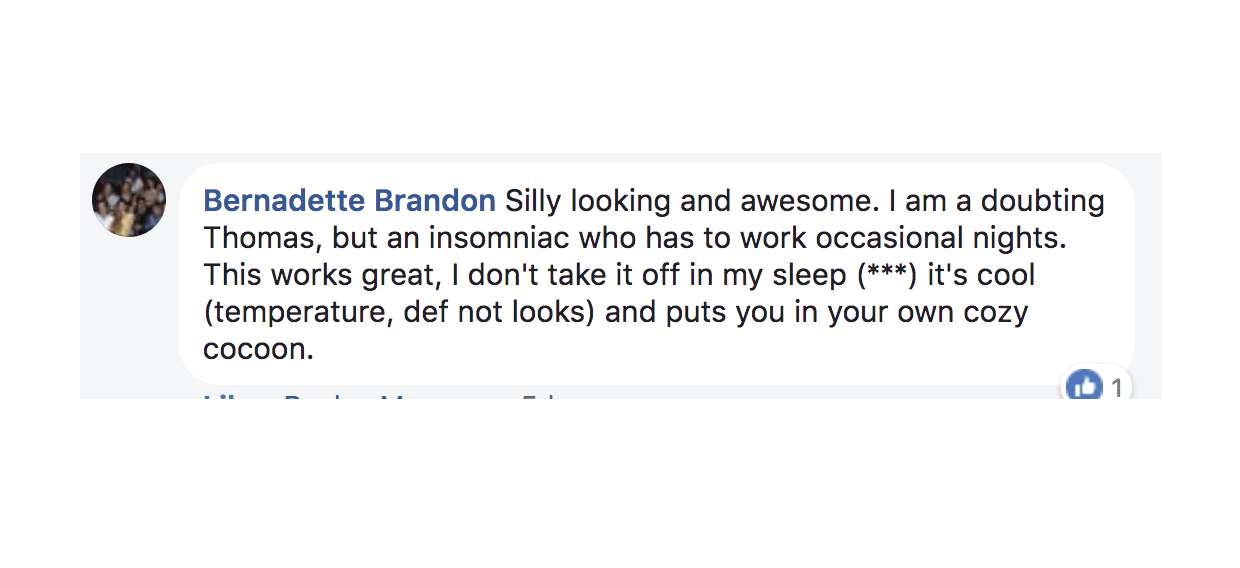
Task: Click the word "cocoon" in the comment
Action: pos(255,350)
